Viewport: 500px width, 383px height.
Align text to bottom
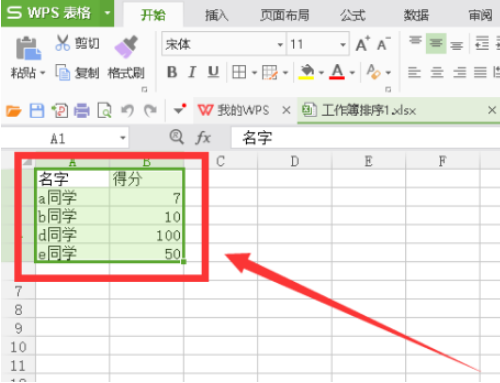pos(456,44)
